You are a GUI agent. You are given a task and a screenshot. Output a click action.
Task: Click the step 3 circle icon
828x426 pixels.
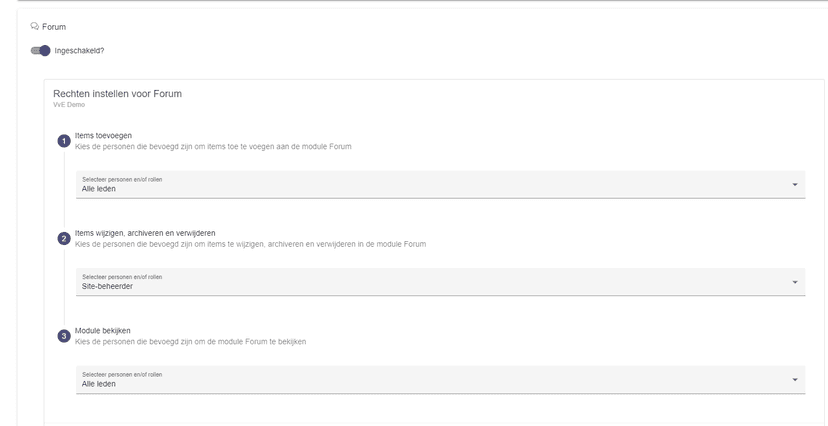tap(64, 336)
